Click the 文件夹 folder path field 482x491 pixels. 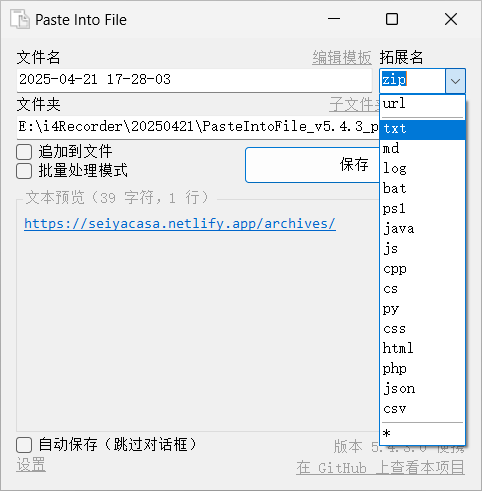pos(198,127)
